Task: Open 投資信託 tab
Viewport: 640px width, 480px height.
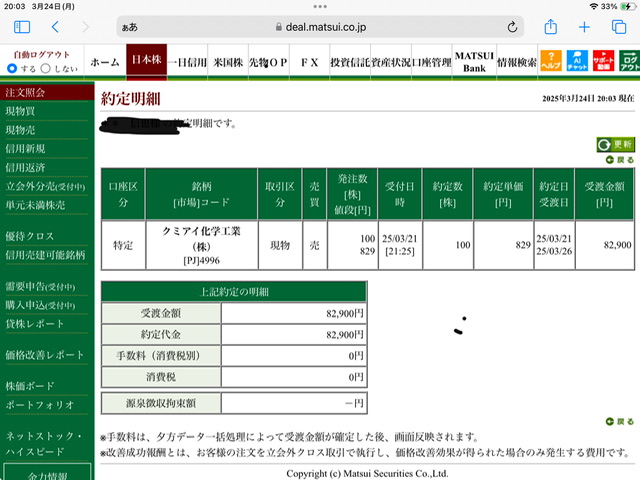Action: pyautogui.click(x=350, y=62)
